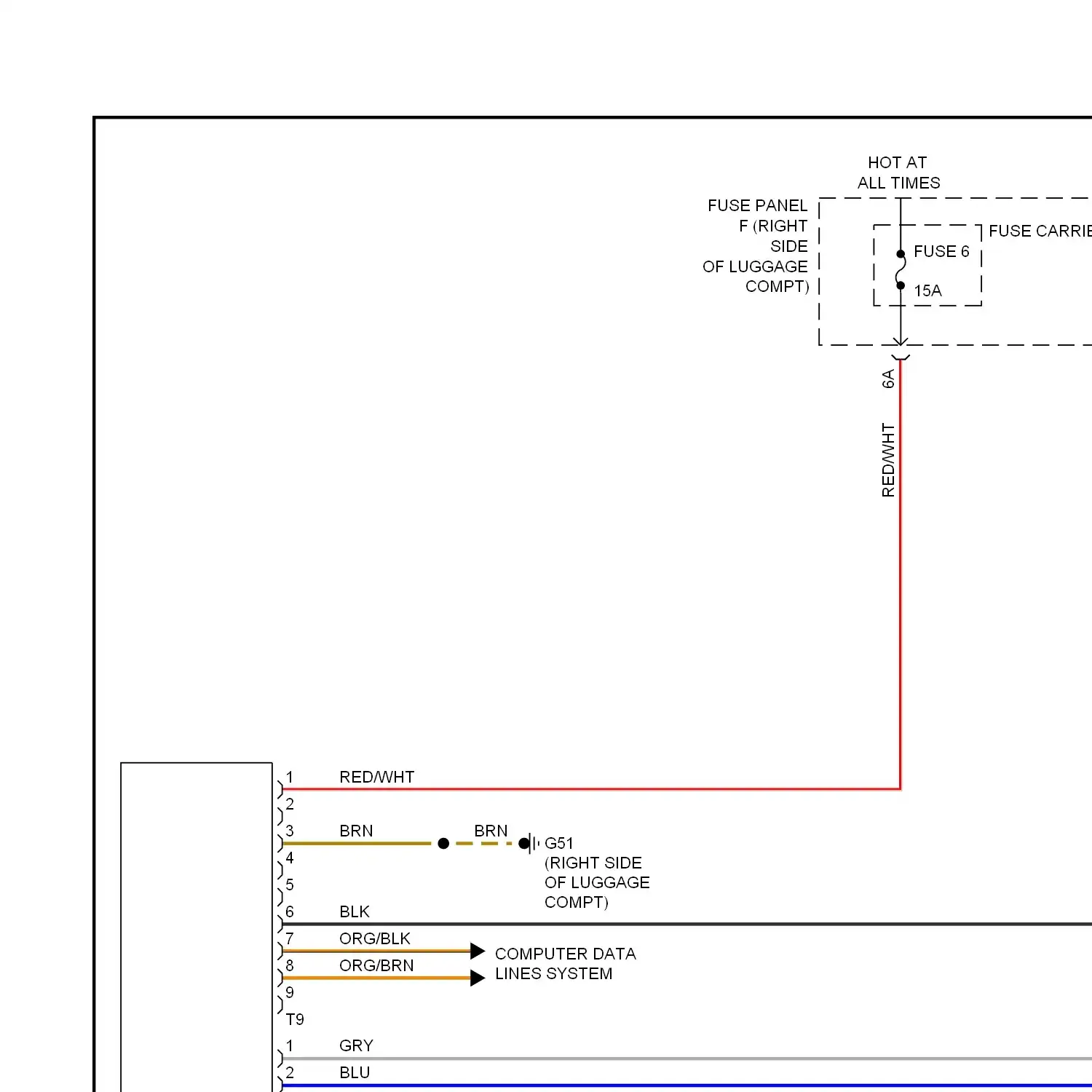Select the ORG/BRN wire label
The image size is (1092, 1092).
click(x=376, y=965)
